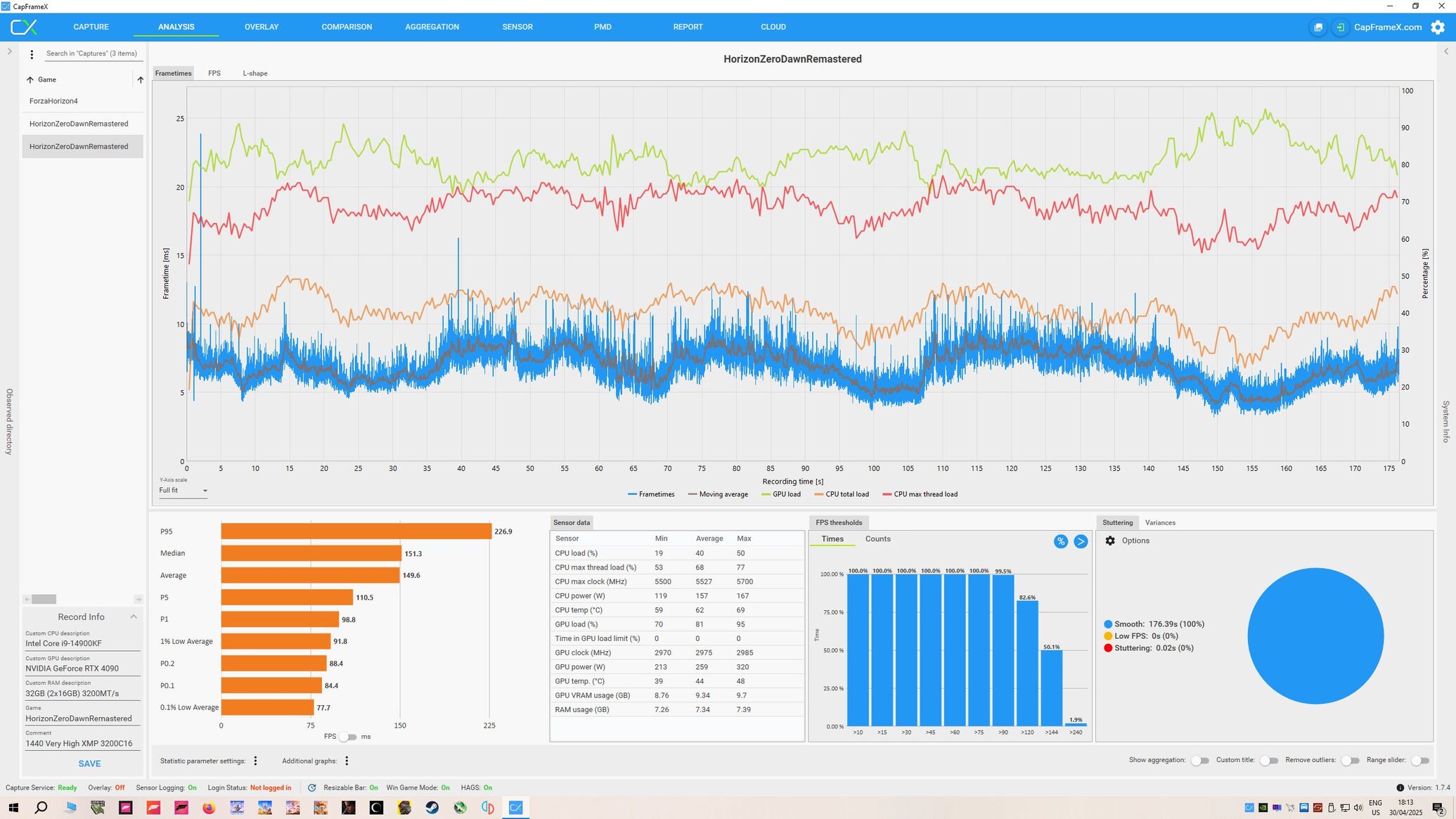Collapse the Record Info section
1456x819 pixels.
pyautogui.click(x=134, y=617)
